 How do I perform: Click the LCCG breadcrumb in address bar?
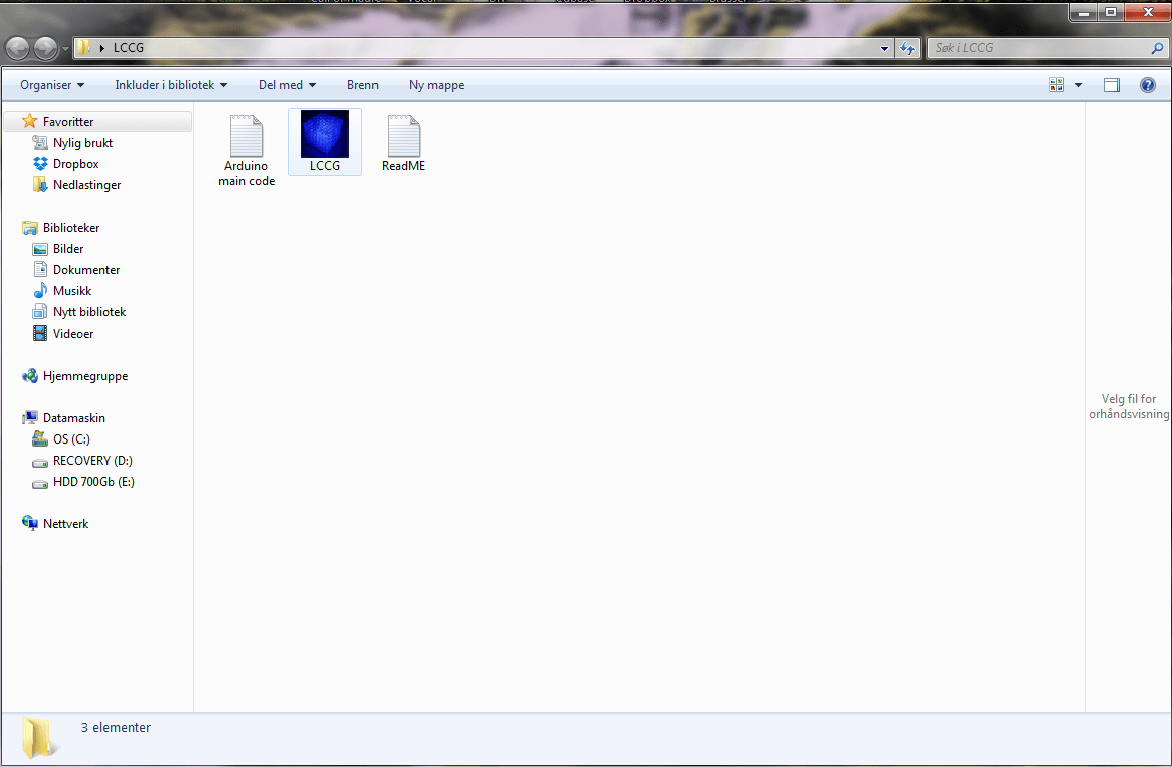(129, 48)
